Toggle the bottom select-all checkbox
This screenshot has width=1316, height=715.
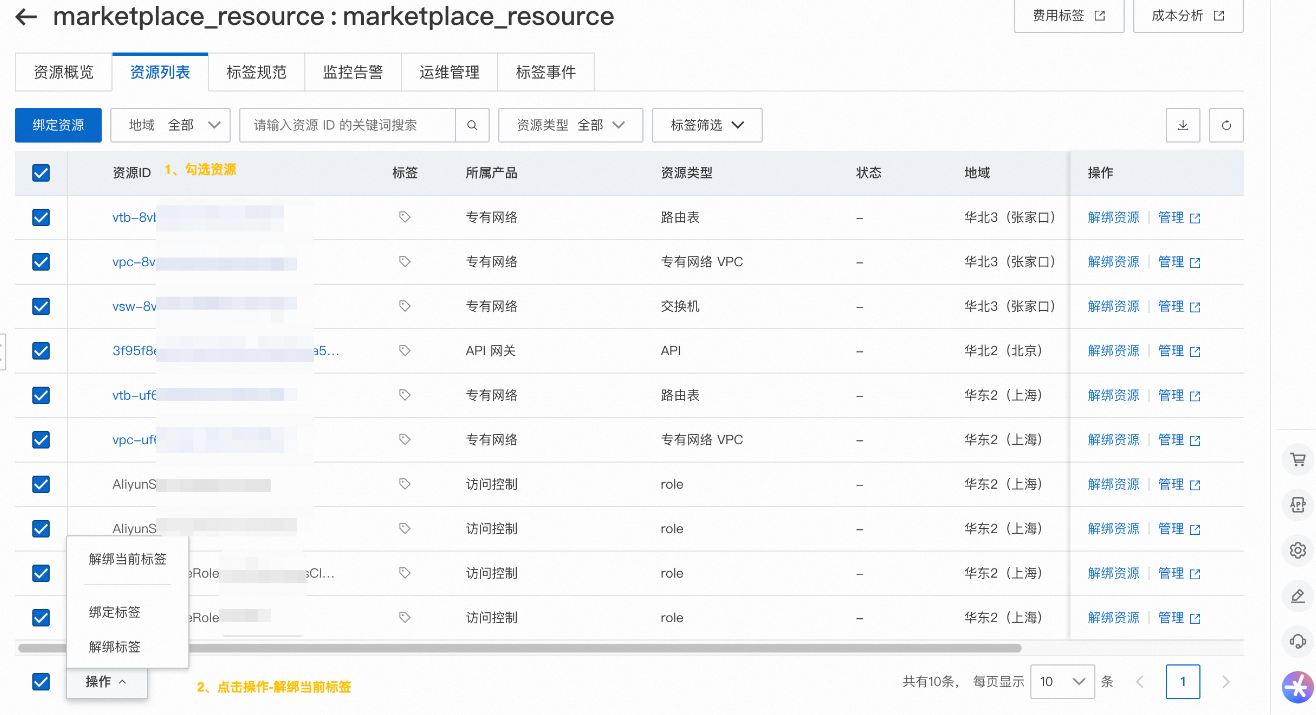(x=41, y=682)
